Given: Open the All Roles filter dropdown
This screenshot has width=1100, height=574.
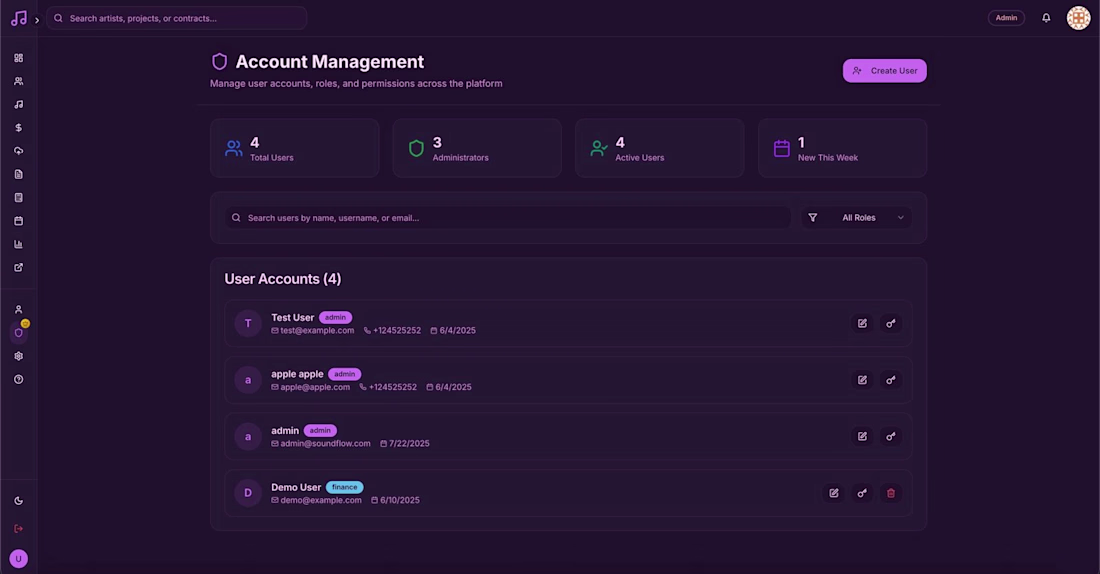Looking at the screenshot, I should click(x=857, y=218).
